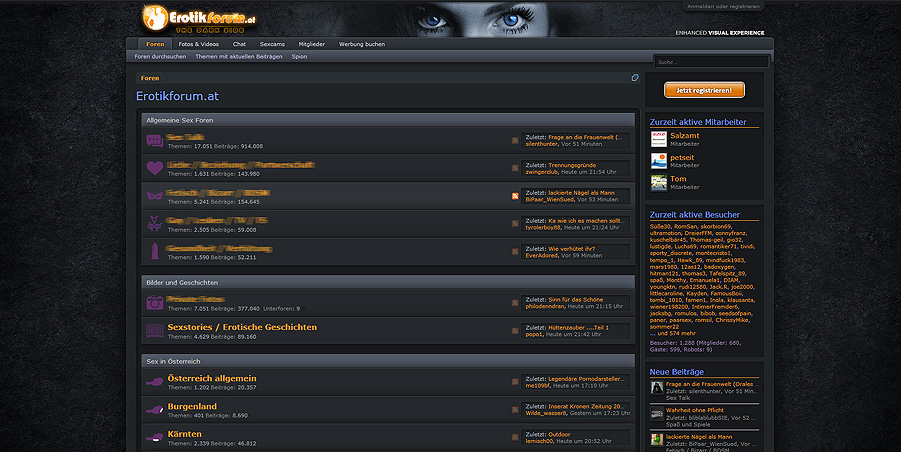Click the book icon beside Sexstories forum
The image size is (901, 452).
(x=155, y=330)
